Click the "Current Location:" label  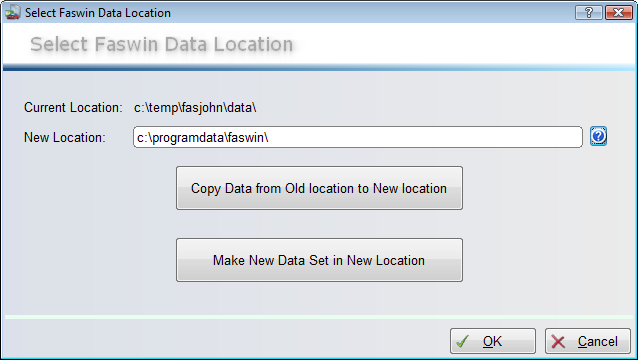[73, 108]
